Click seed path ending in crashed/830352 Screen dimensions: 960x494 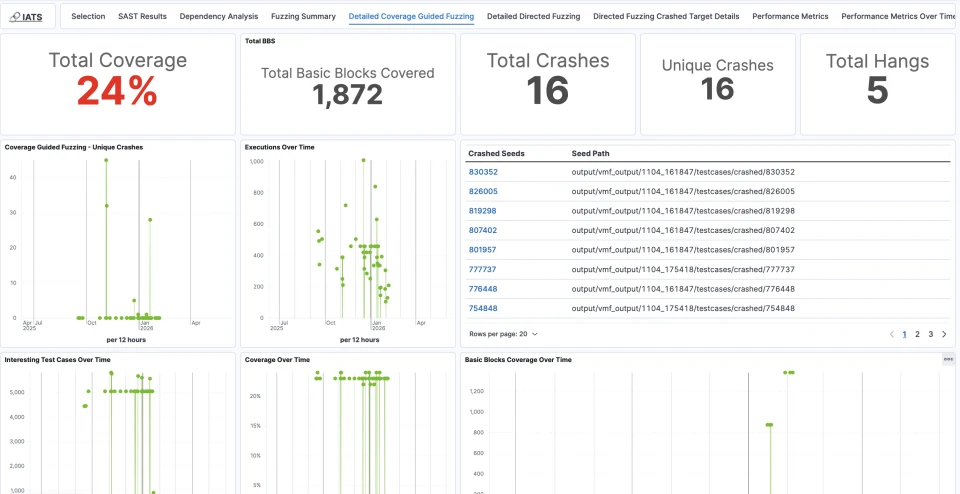click(x=683, y=172)
